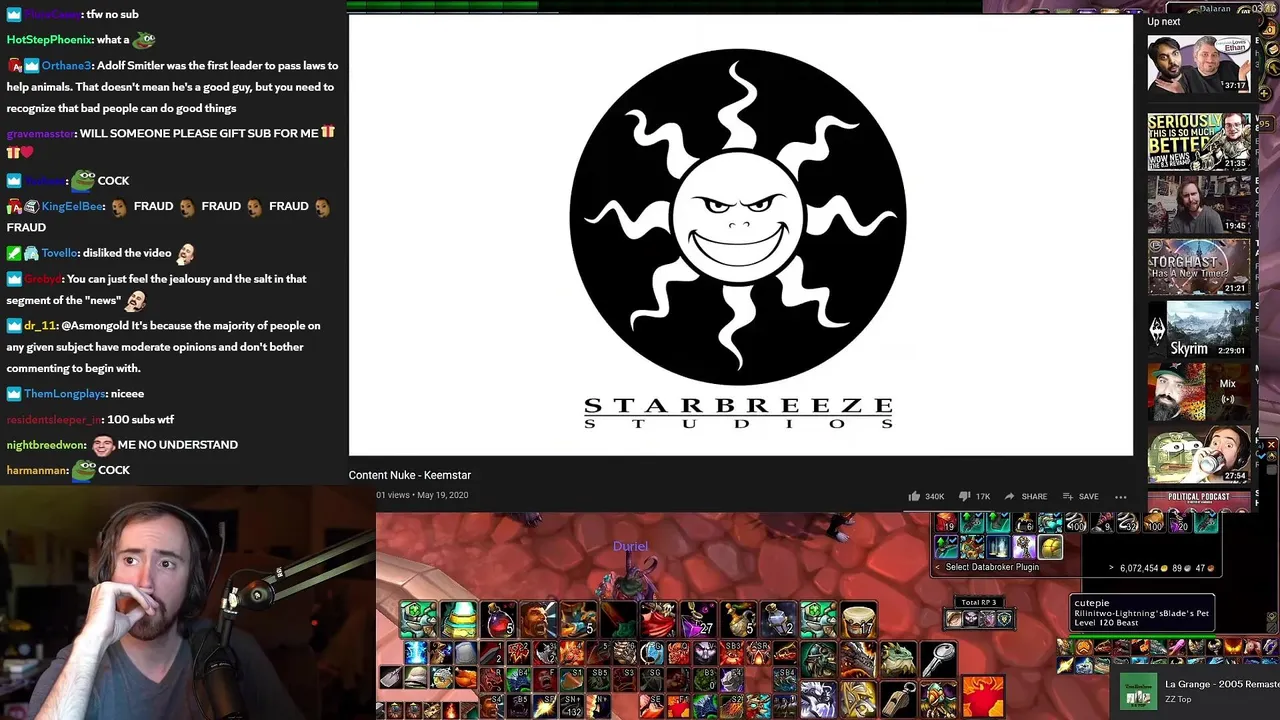
Task: Click the portrait face icon in Total RP 3
Action: point(953,619)
